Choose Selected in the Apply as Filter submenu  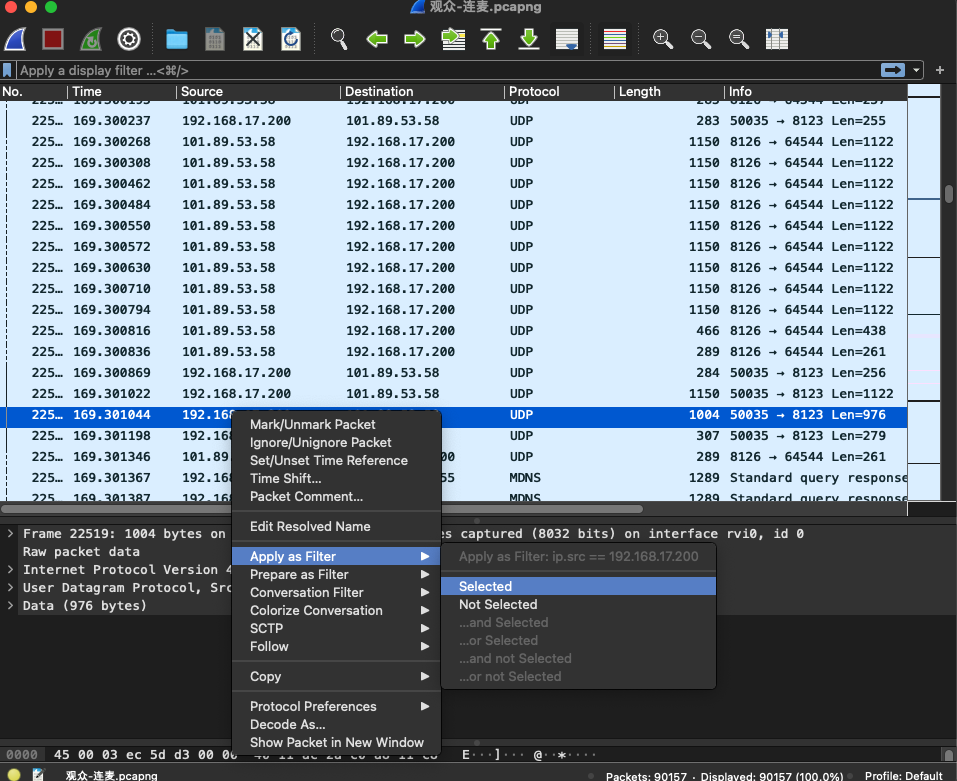[485, 587]
